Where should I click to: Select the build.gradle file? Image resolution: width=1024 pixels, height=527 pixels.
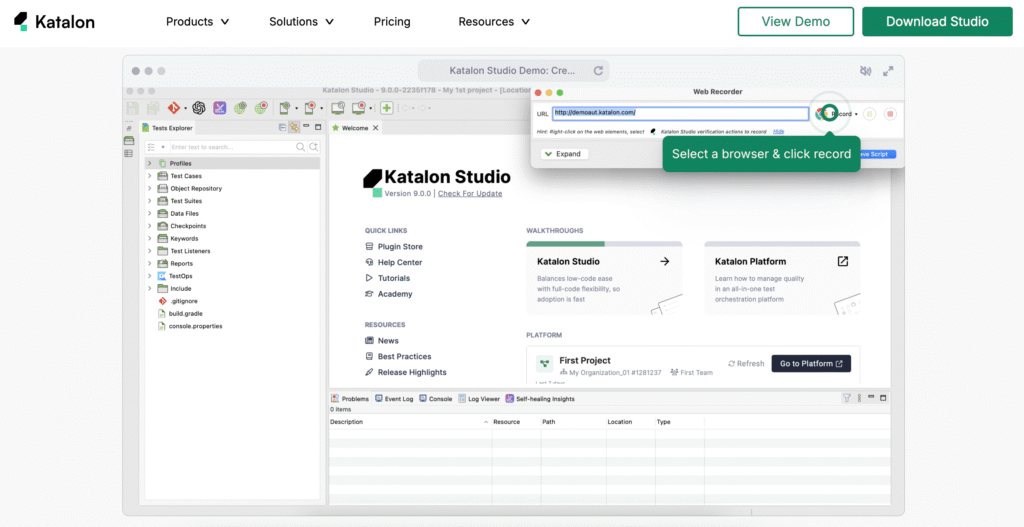coord(180,313)
